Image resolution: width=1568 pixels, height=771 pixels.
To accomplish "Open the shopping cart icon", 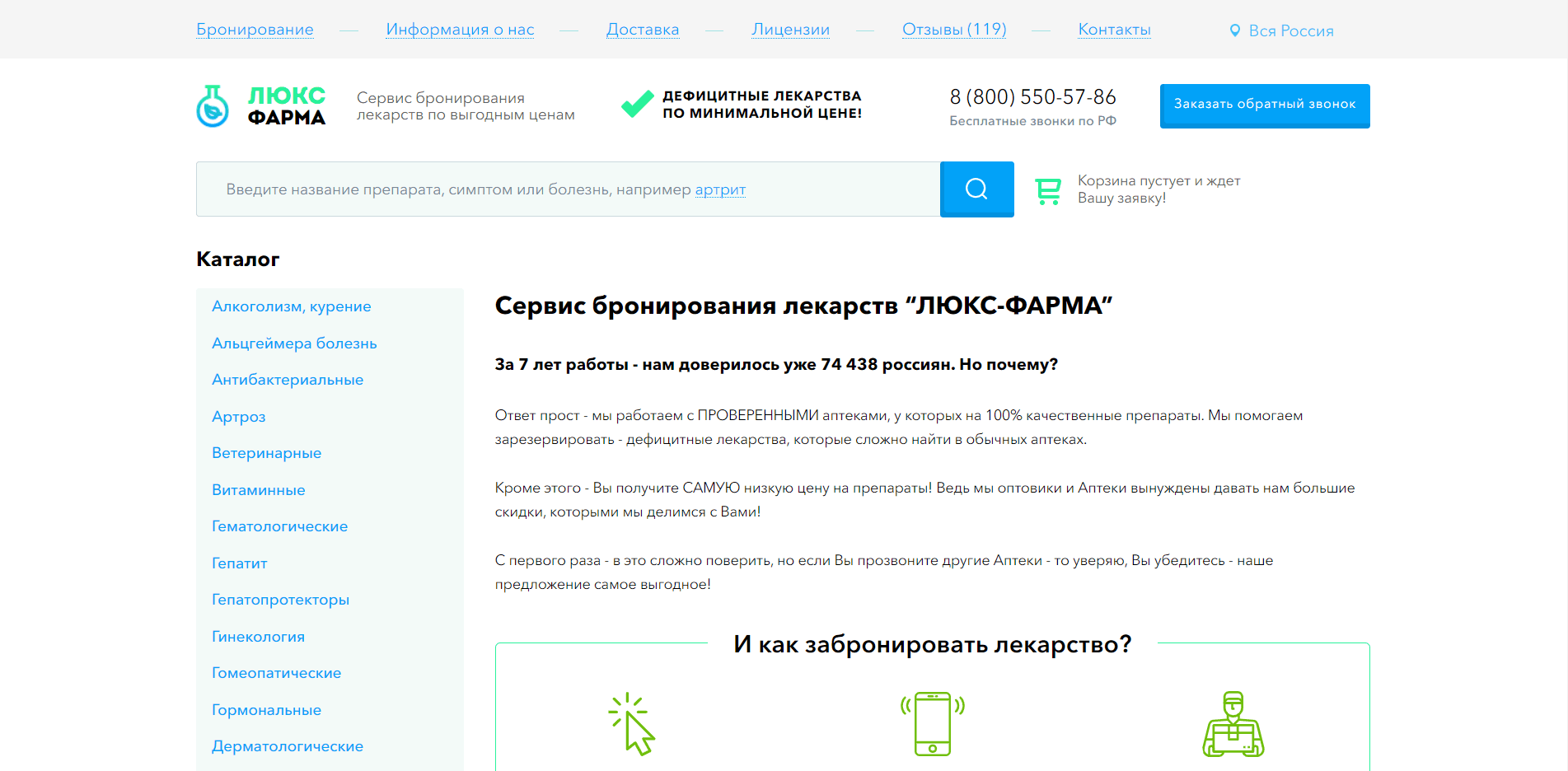I will [1047, 189].
